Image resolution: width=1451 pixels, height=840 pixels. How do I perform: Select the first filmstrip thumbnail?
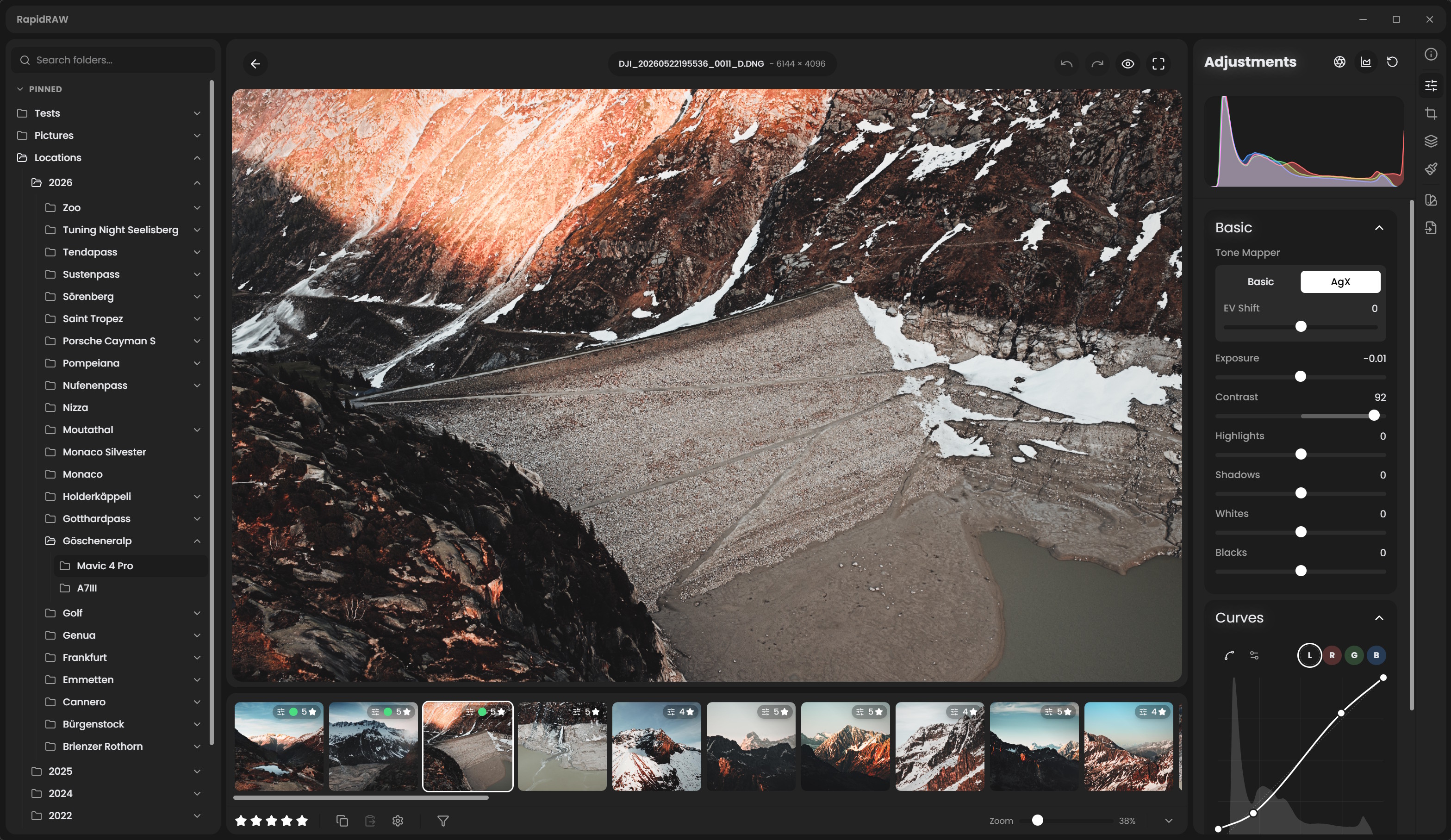[279, 746]
